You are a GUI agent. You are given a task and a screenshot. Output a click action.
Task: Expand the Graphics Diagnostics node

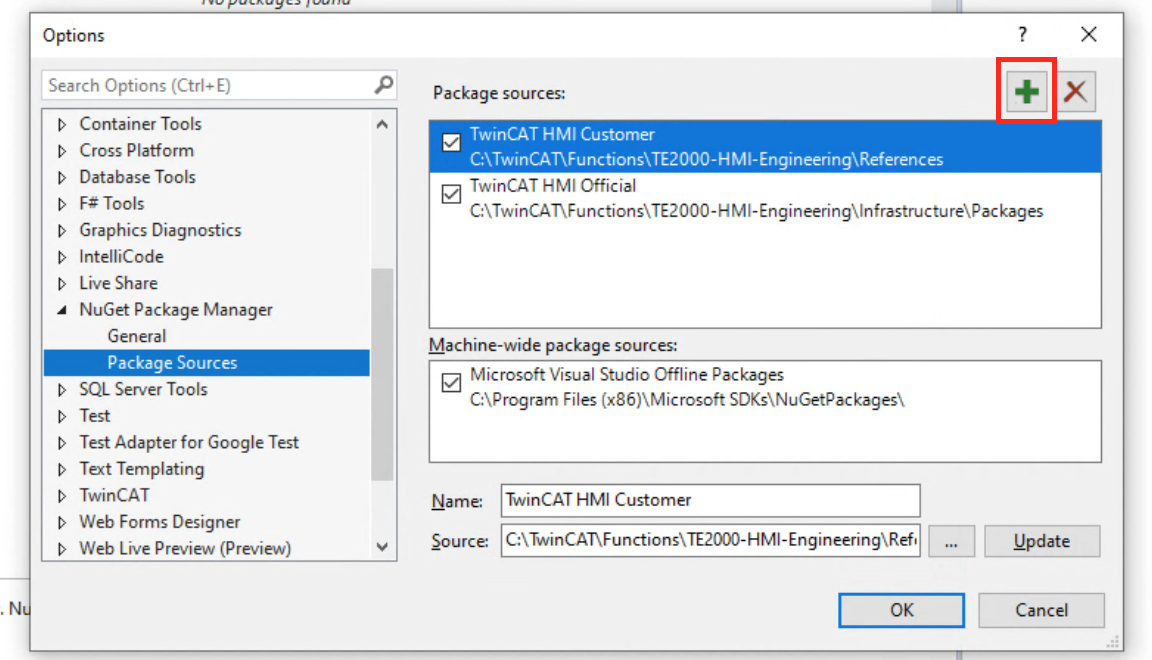62,230
